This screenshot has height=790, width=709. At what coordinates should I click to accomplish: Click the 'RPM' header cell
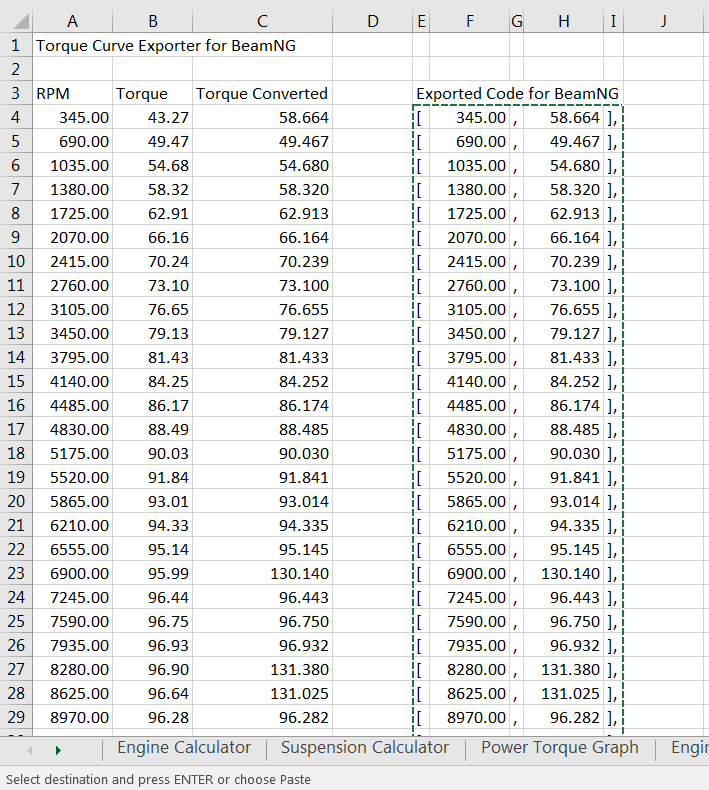point(73,93)
